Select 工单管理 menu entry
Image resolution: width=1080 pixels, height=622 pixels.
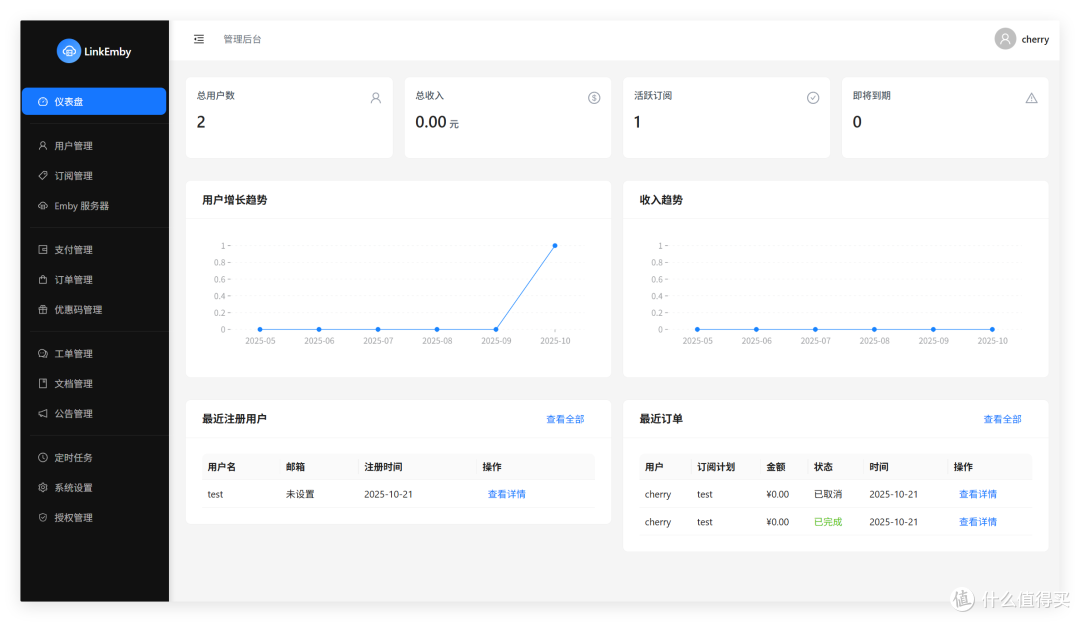tap(94, 353)
